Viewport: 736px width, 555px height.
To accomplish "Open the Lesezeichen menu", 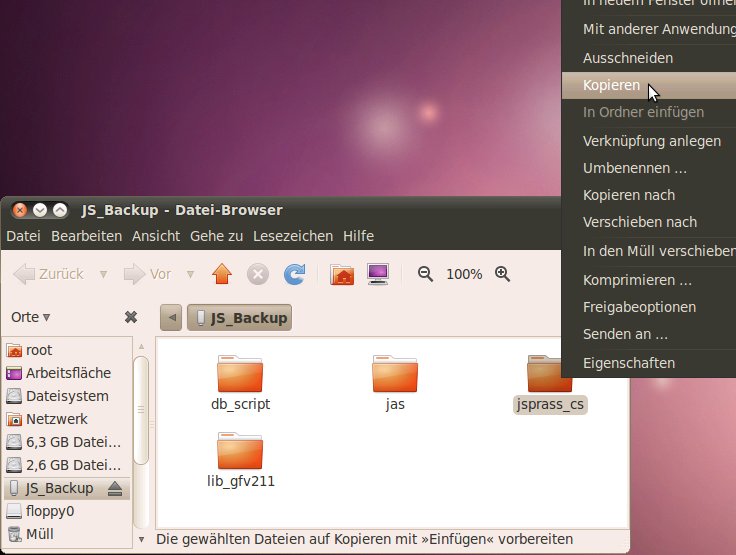I will pyautogui.click(x=293, y=236).
